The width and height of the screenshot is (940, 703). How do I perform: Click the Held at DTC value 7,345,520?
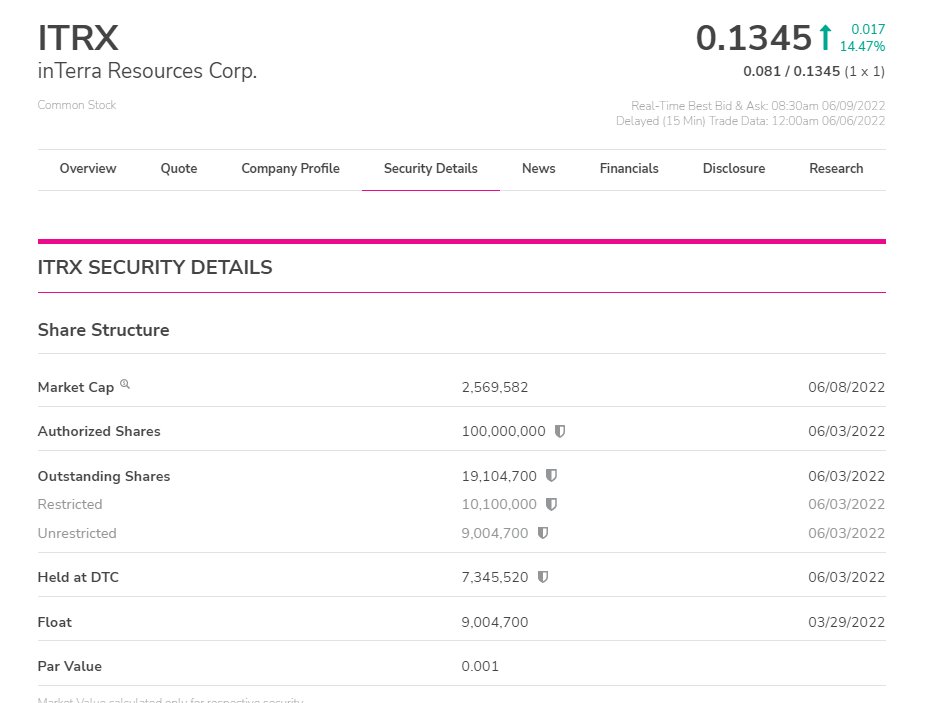[x=495, y=577]
